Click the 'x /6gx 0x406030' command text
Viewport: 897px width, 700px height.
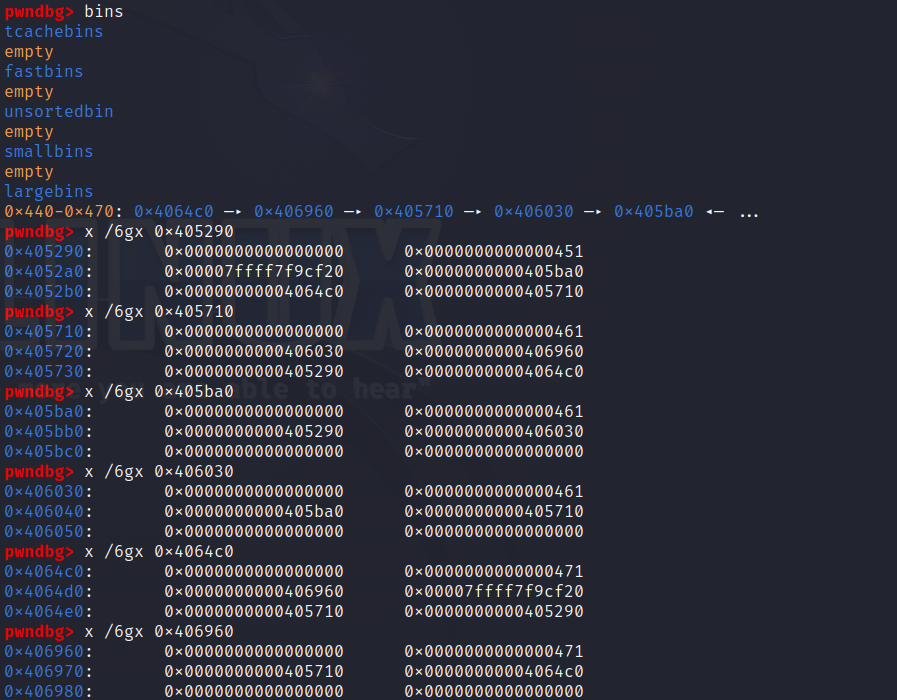pos(158,471)
